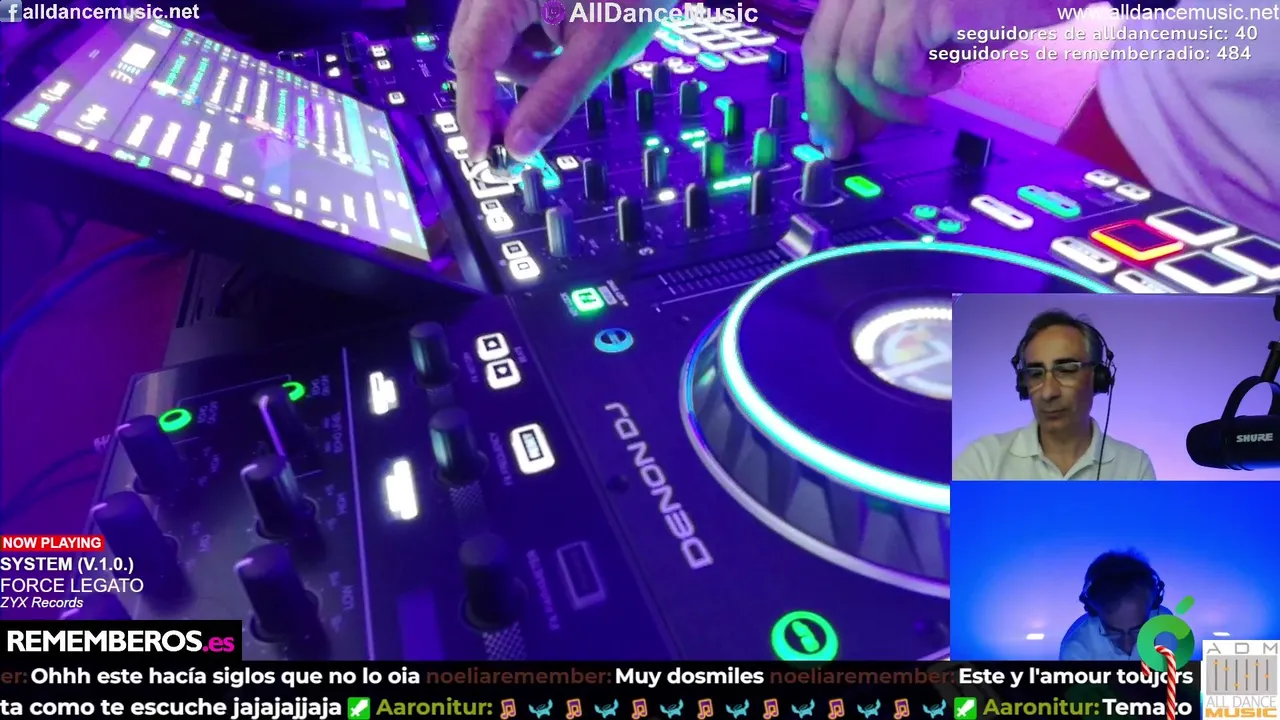Screen dimensions: 1280x720
Task: Click the Facebook icon beside alldancemusic.net
Action: [x=12, y=12]
